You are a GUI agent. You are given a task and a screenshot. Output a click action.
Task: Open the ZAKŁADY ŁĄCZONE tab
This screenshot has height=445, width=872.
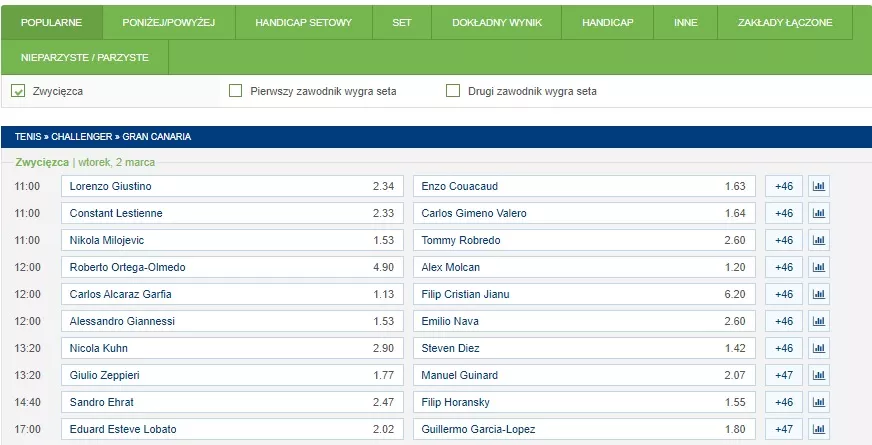(785, 23)
